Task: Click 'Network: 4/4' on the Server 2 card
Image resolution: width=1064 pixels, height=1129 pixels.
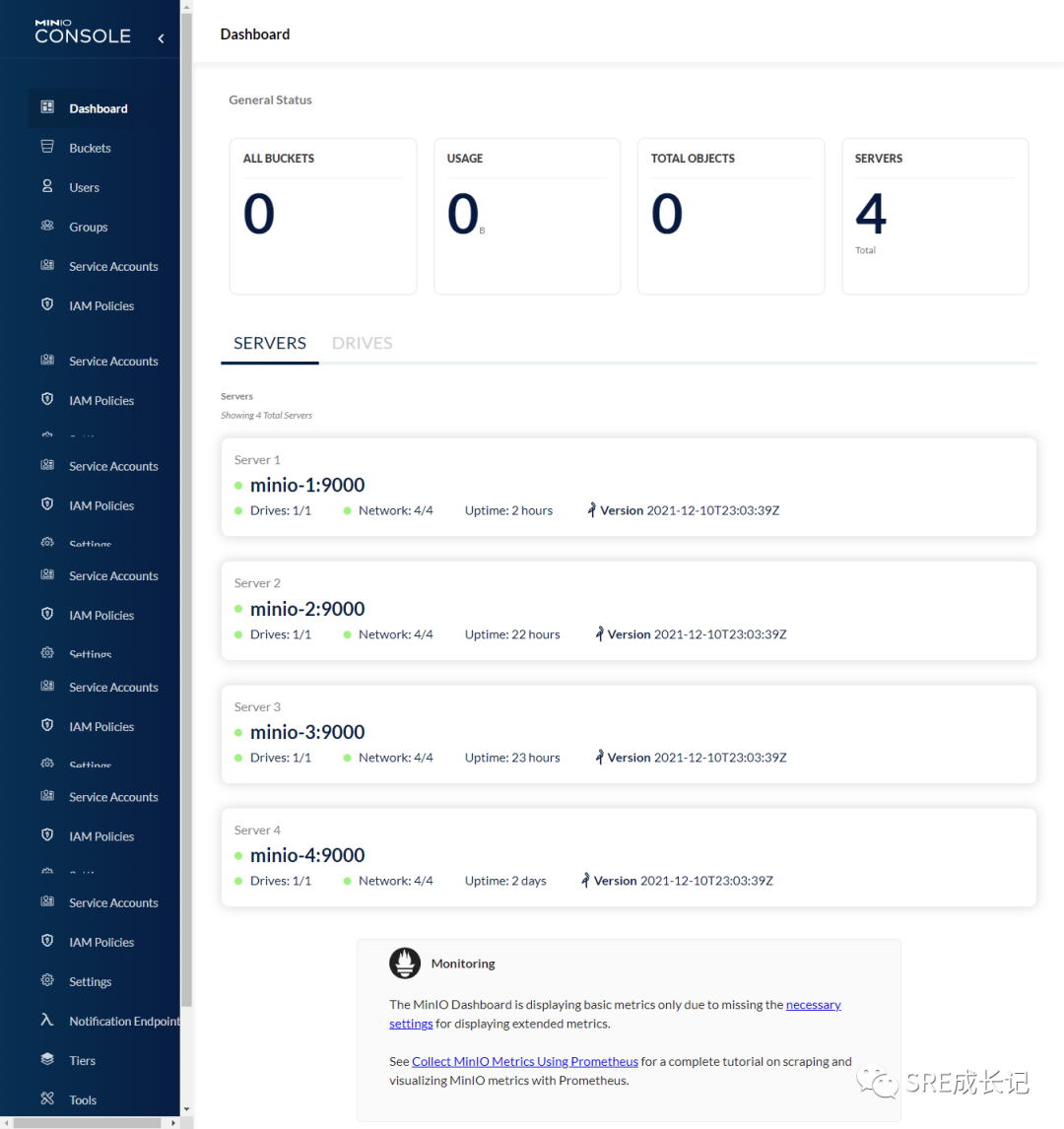Action: (396, 634)
